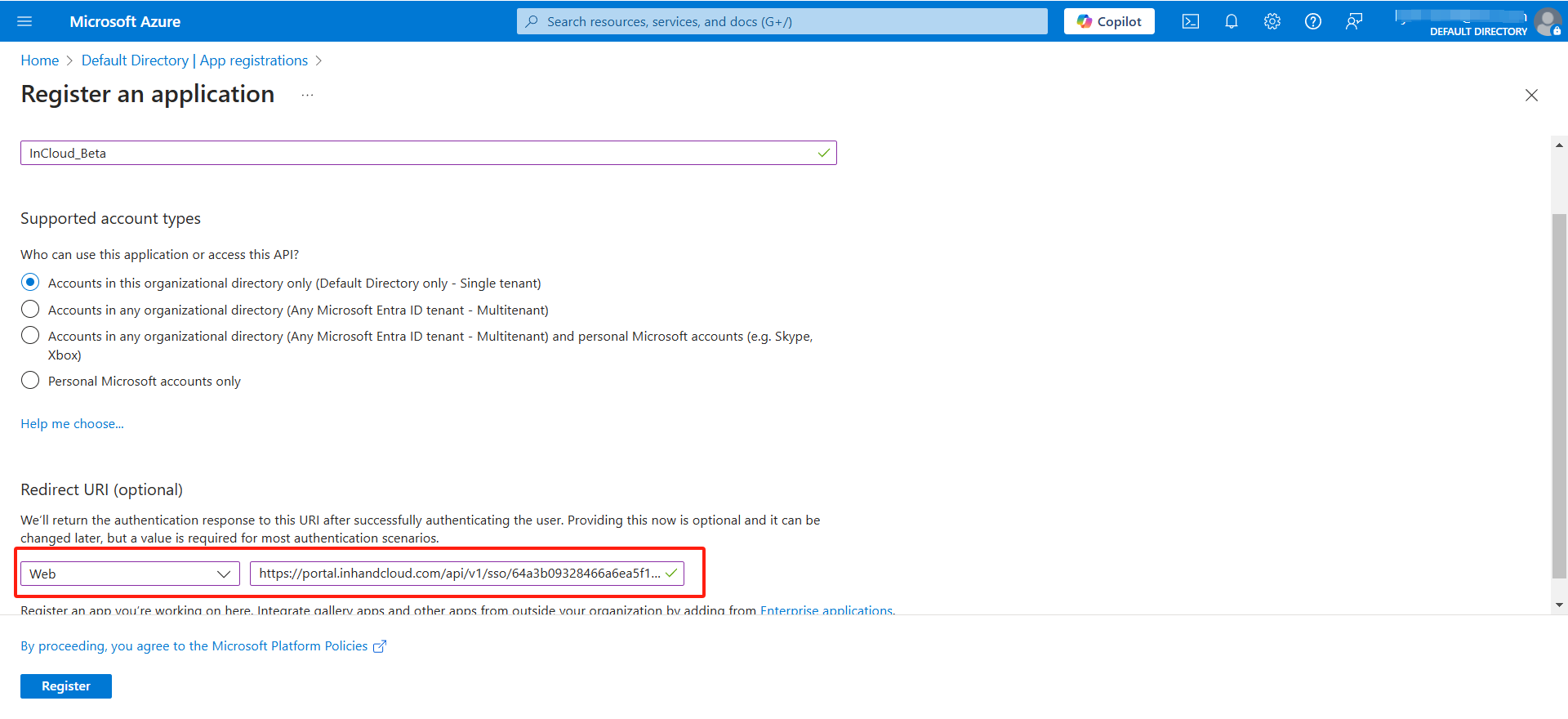Open the hamburger portal menu
Viewport: 1568px width, 719px height.
[24, 21]
